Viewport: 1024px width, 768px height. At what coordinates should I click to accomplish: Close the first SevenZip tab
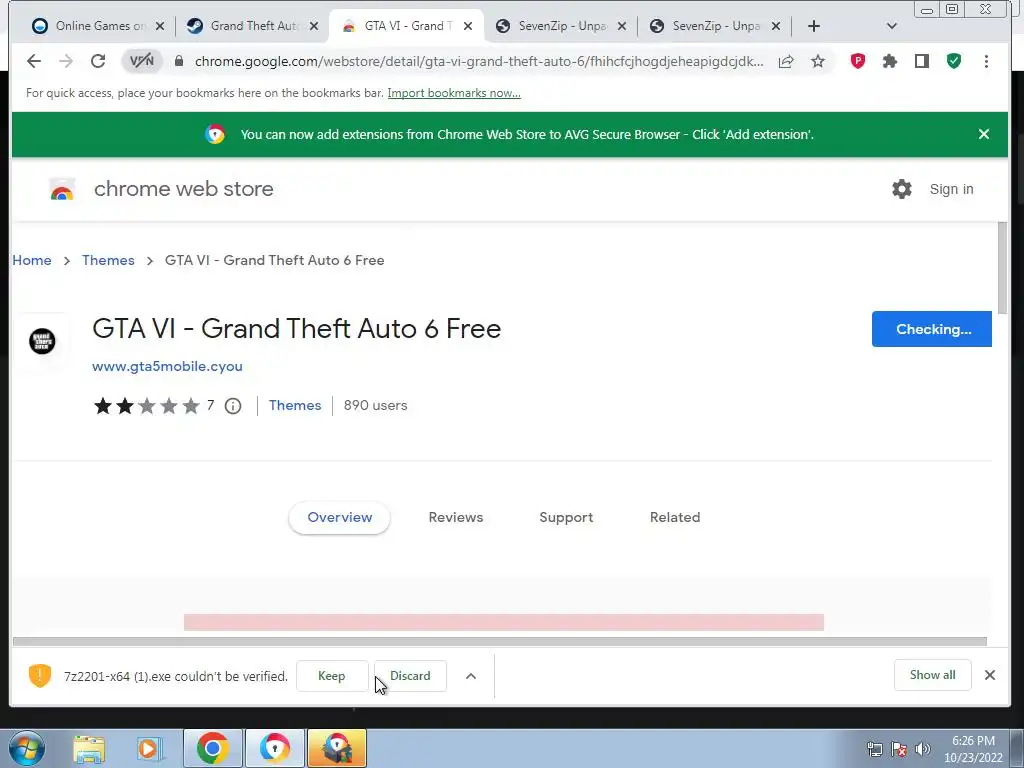click(622, 26)
